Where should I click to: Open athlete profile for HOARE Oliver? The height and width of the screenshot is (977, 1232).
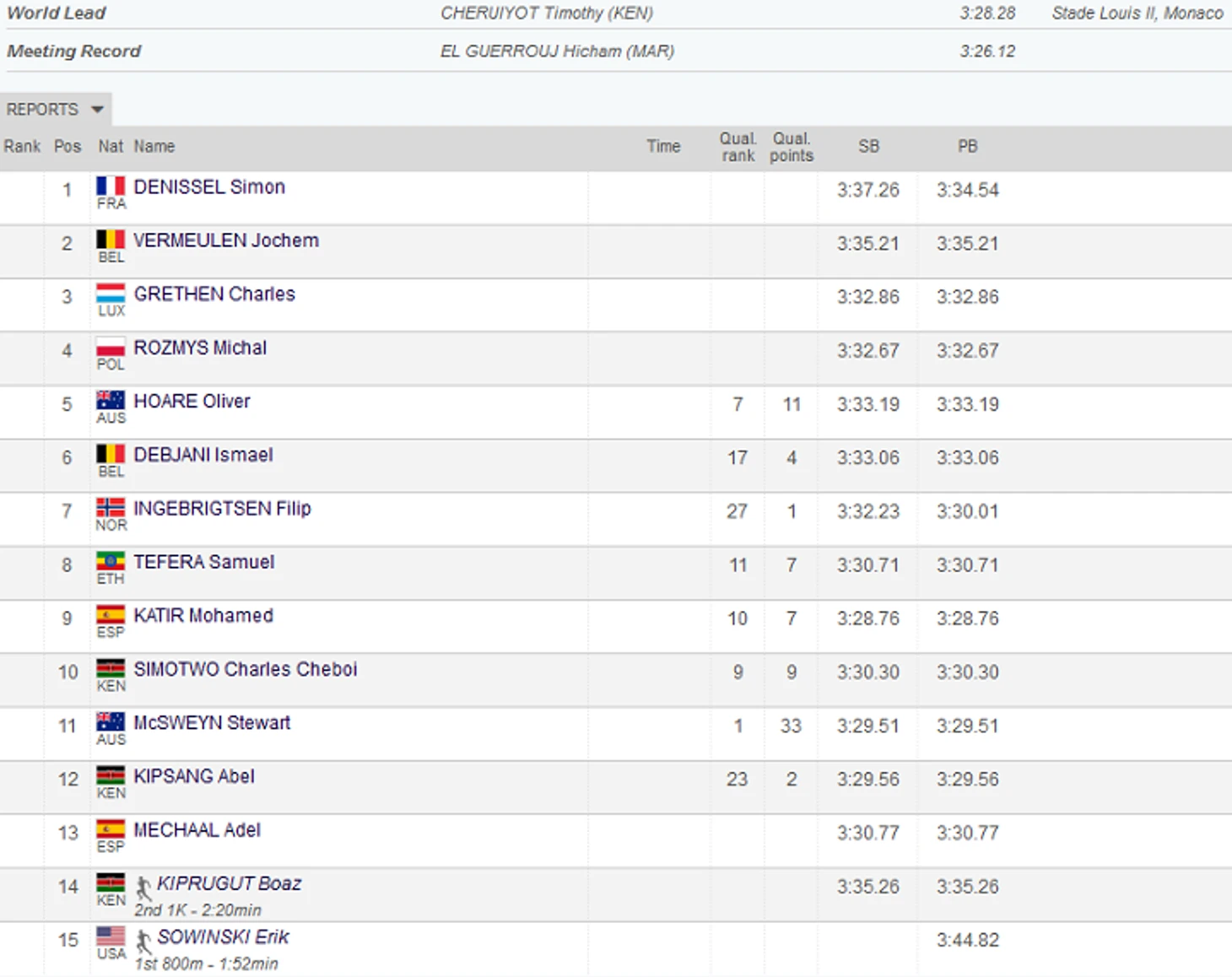click(192, 402)
